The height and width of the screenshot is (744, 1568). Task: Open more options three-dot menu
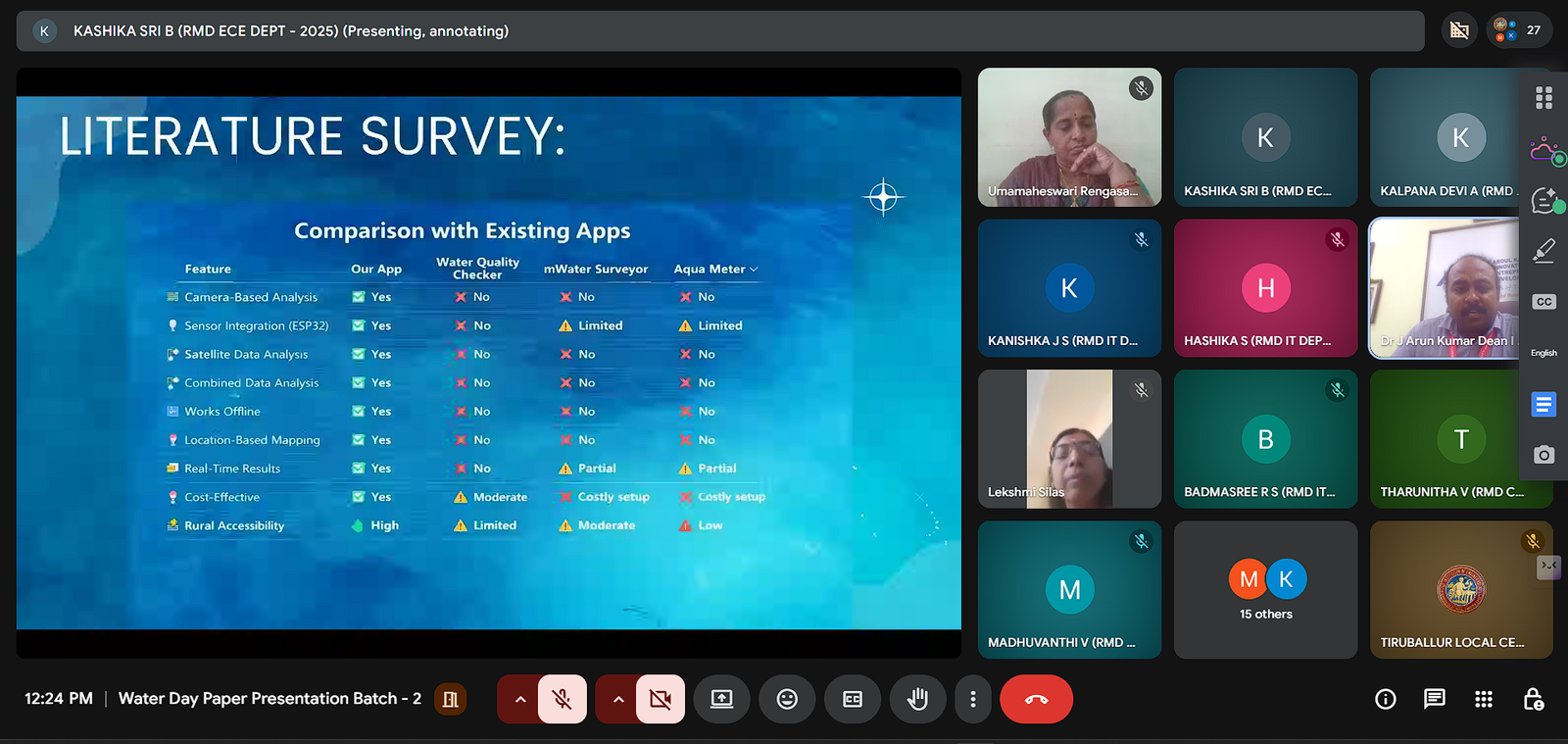[972, 699]
